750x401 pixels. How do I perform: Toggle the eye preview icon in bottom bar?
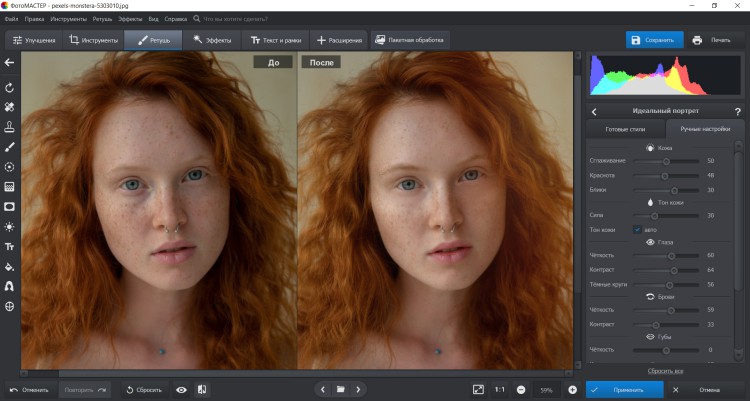(x=181, y=389)
